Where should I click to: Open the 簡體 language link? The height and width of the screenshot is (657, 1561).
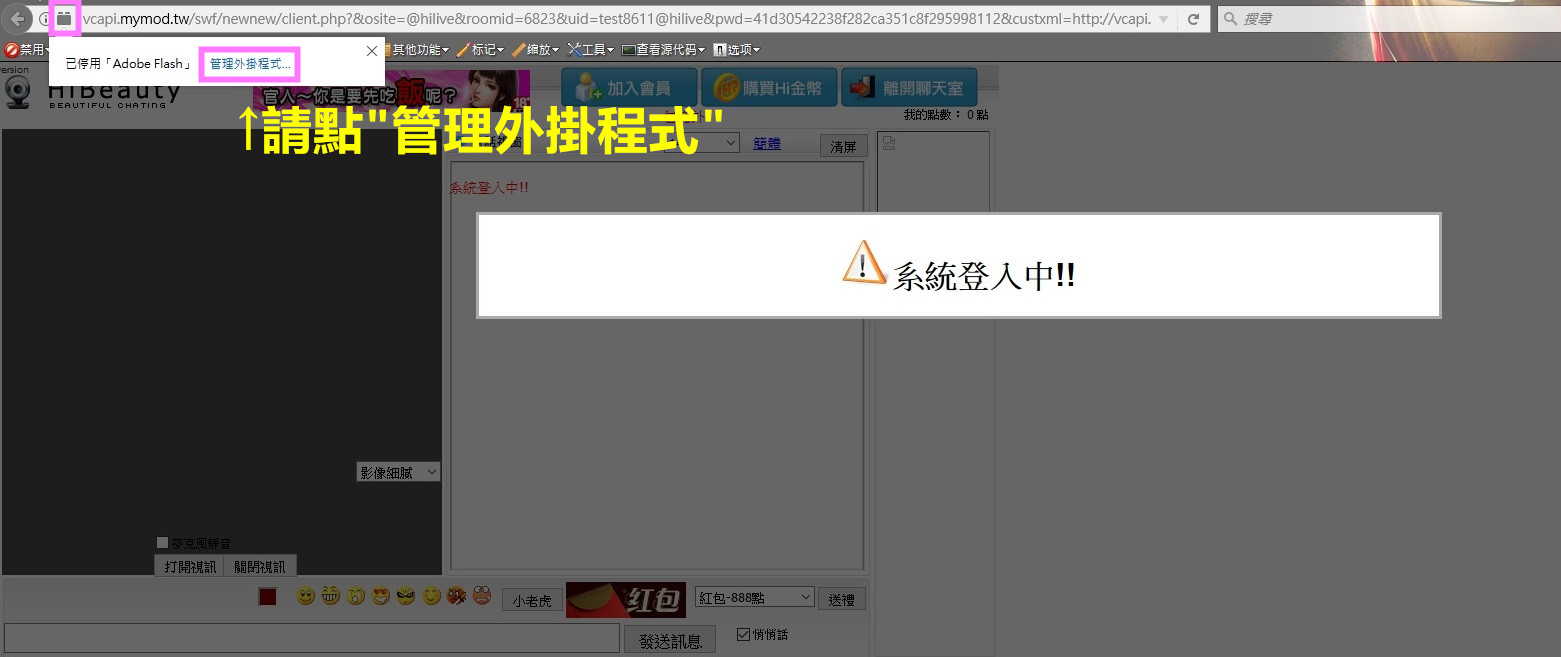(767, 144)
